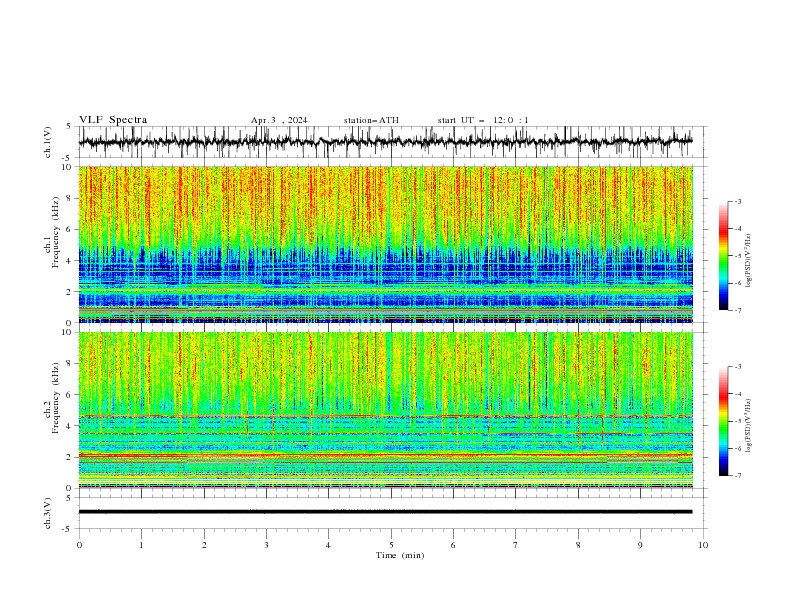
Task: Click "-3" tick on ch.1 color bar
Action: click(x=738, y=201)
